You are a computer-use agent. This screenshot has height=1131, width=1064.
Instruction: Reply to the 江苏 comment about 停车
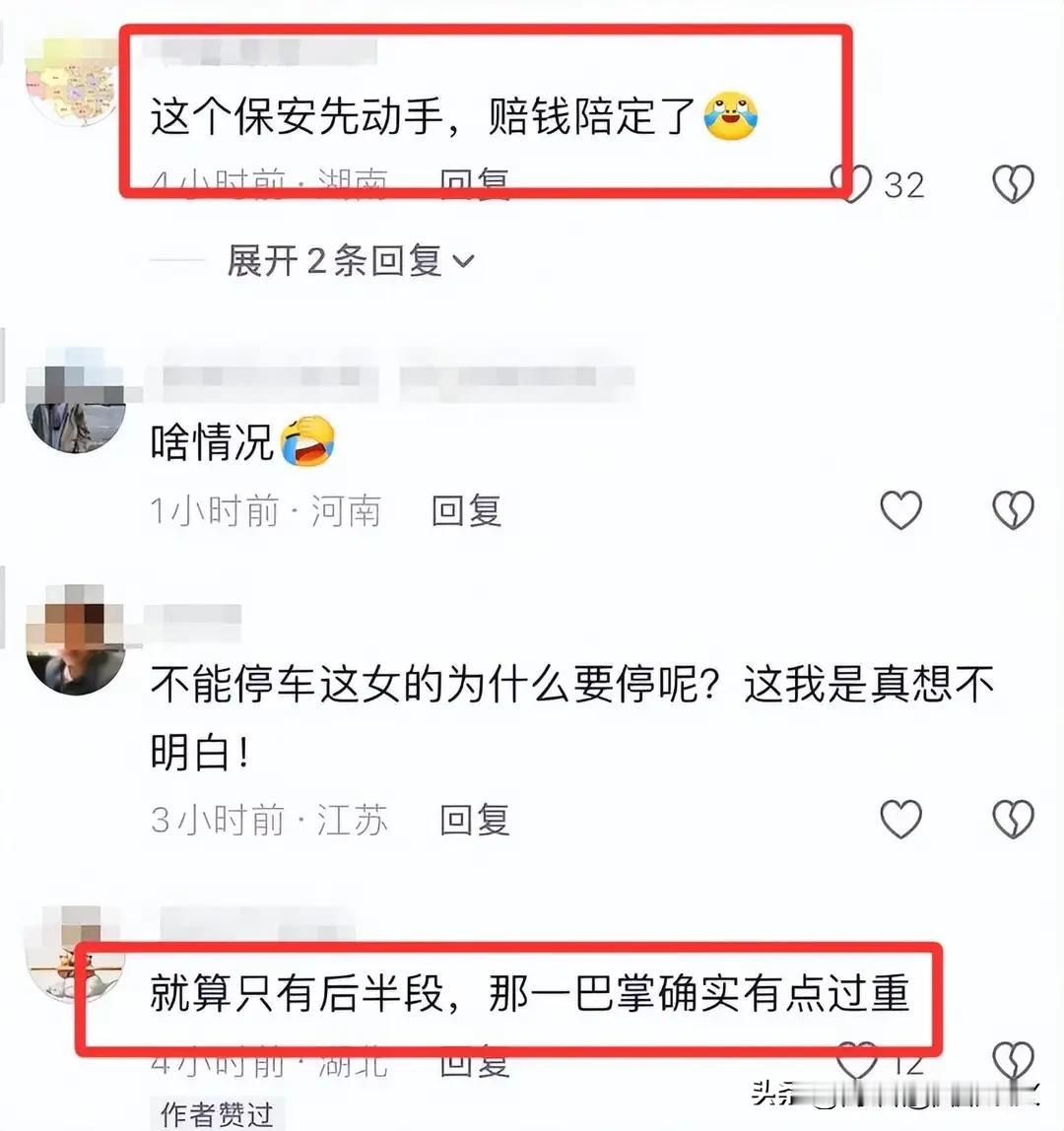pos(475,820)
